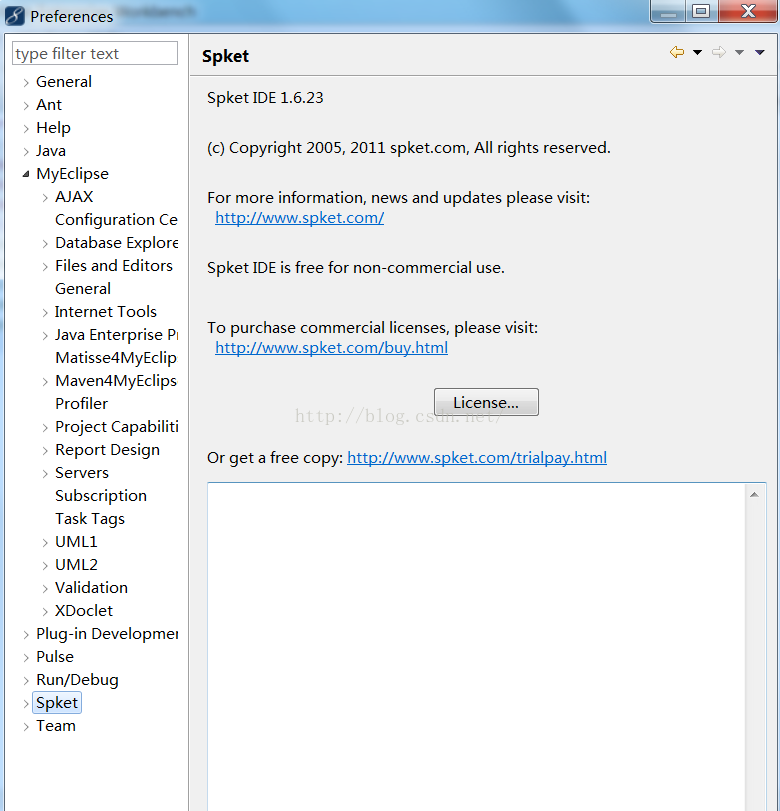This screenshot has height=811, width=780.
Task: Select Internet Tools tree item
Action: point(106,312)
